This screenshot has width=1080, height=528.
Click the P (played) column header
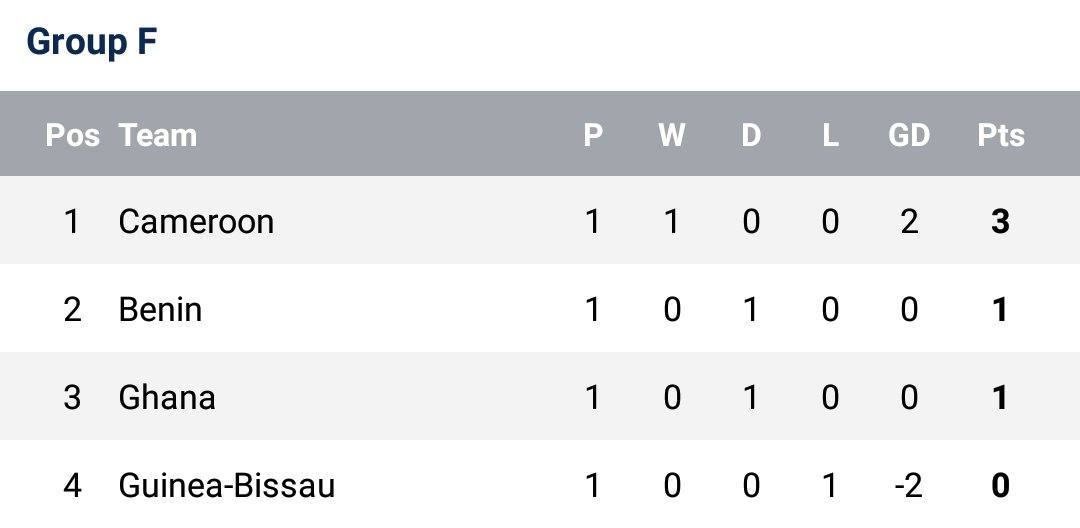[x=593, y=135]
